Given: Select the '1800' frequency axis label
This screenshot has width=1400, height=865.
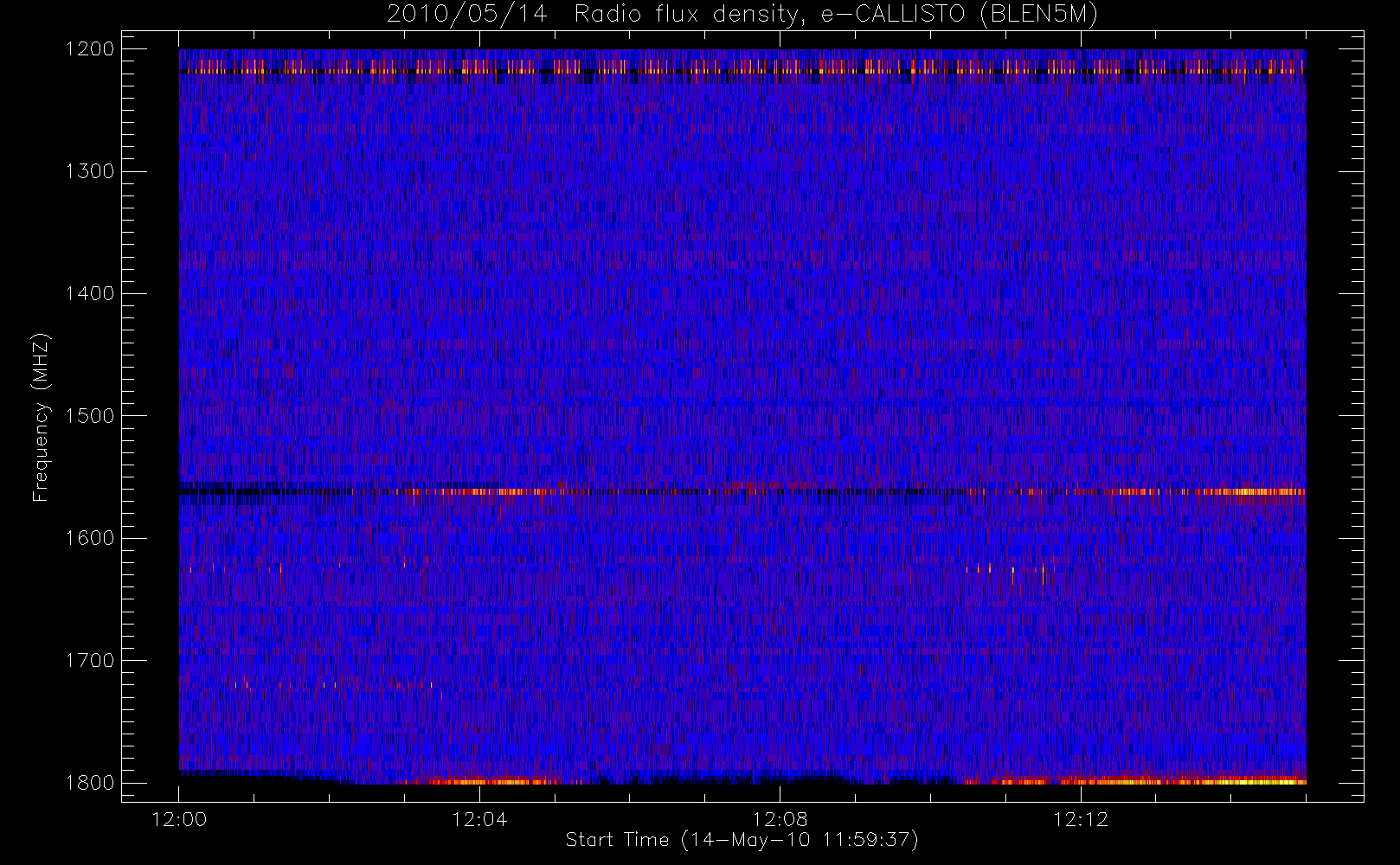Looking at the screenshot, I should pos(90,783).
